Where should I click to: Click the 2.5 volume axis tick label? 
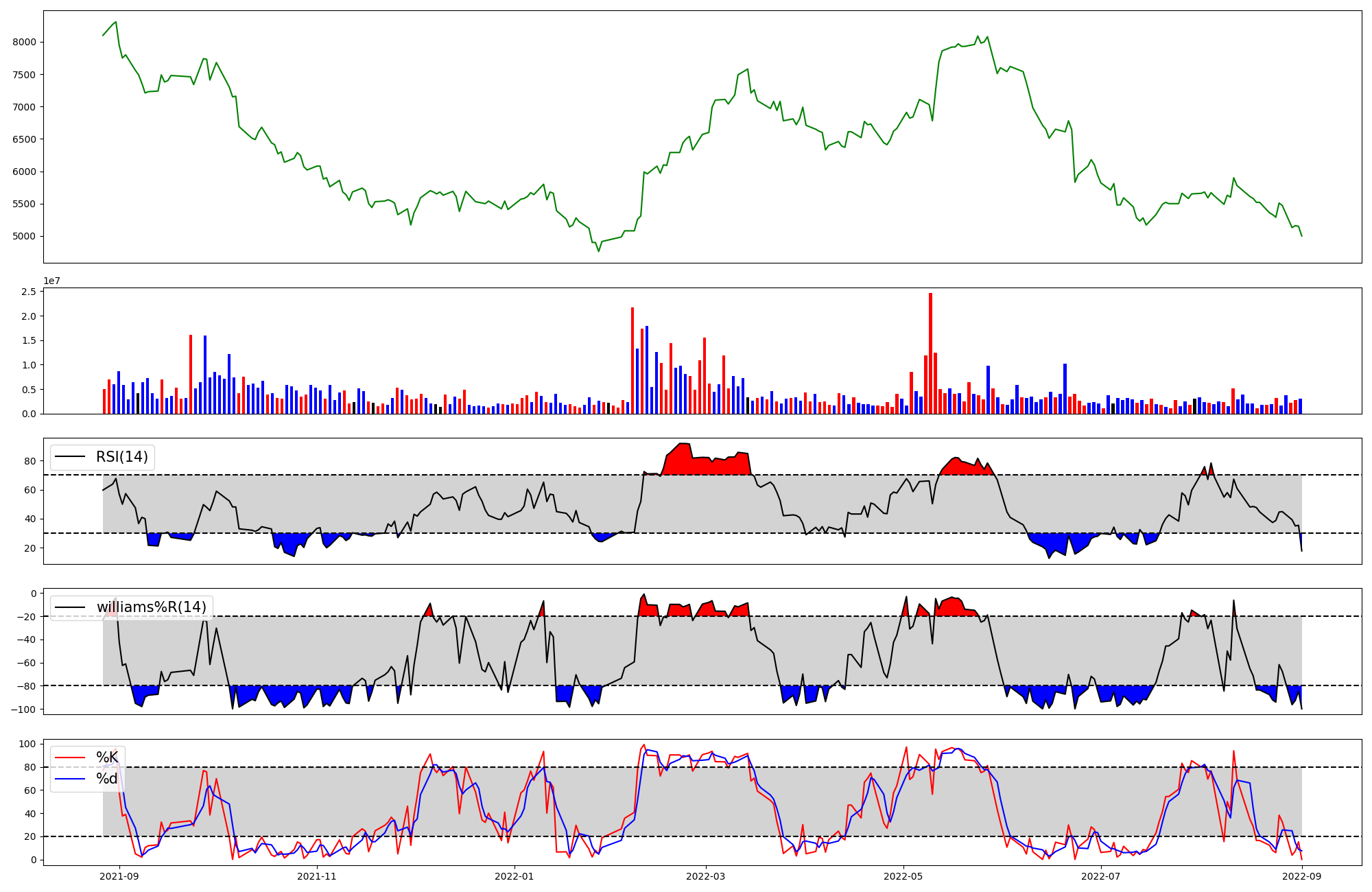[29, 292]
